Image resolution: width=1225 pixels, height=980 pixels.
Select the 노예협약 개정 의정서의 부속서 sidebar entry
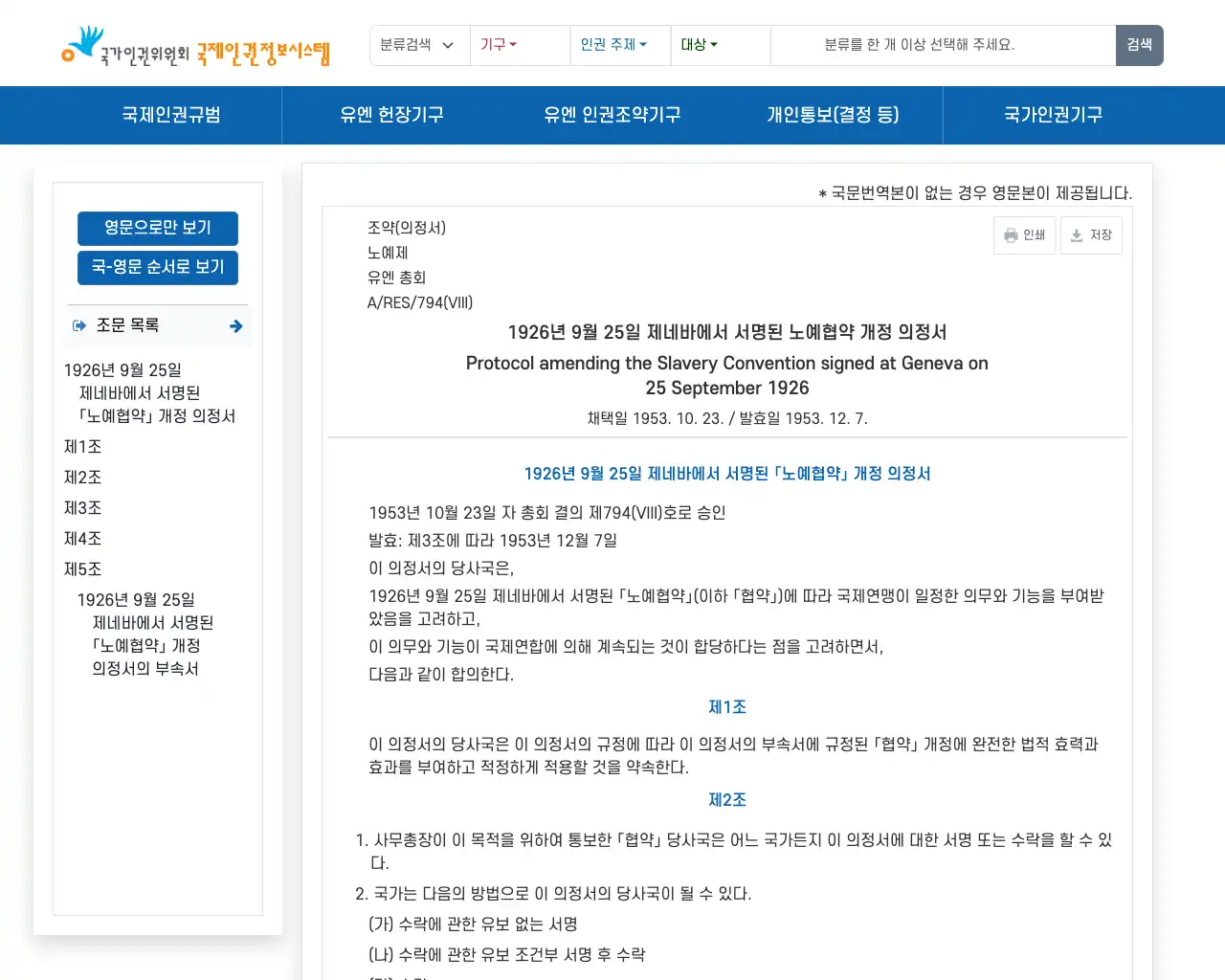click(x=144, y=634)
